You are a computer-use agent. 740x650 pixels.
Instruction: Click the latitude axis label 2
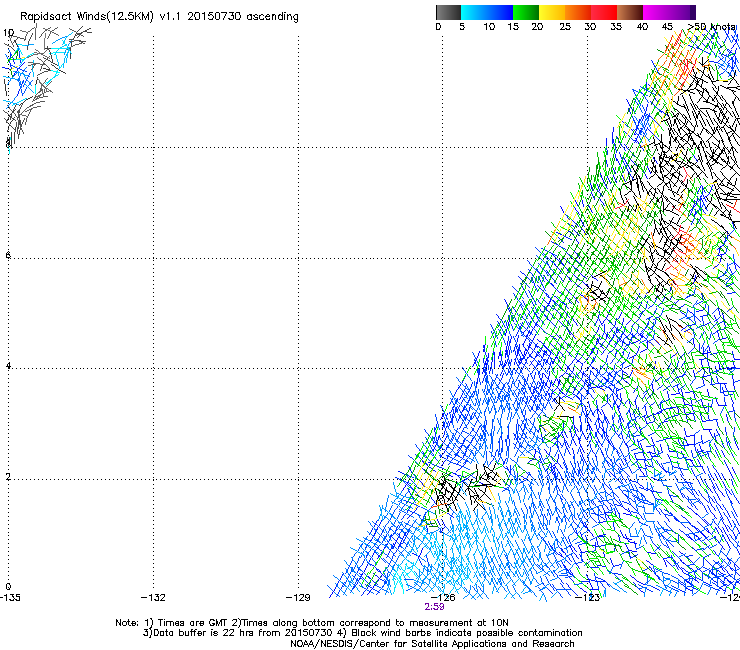coord(8,477)
